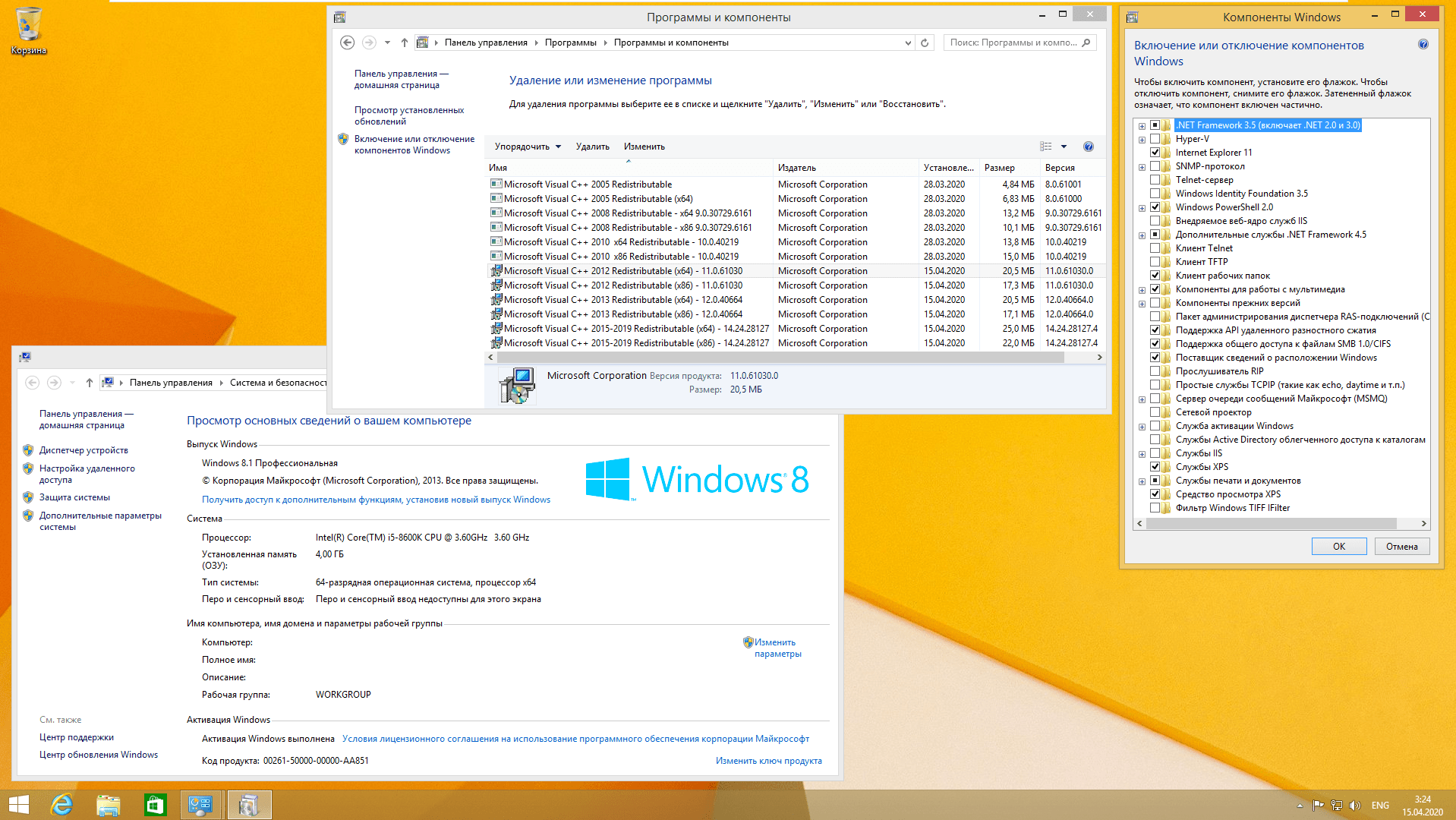Toggle the .NET Framework 3.5 checkbox
This screenshot has height=820, width=1456.
click(1155, 125)
